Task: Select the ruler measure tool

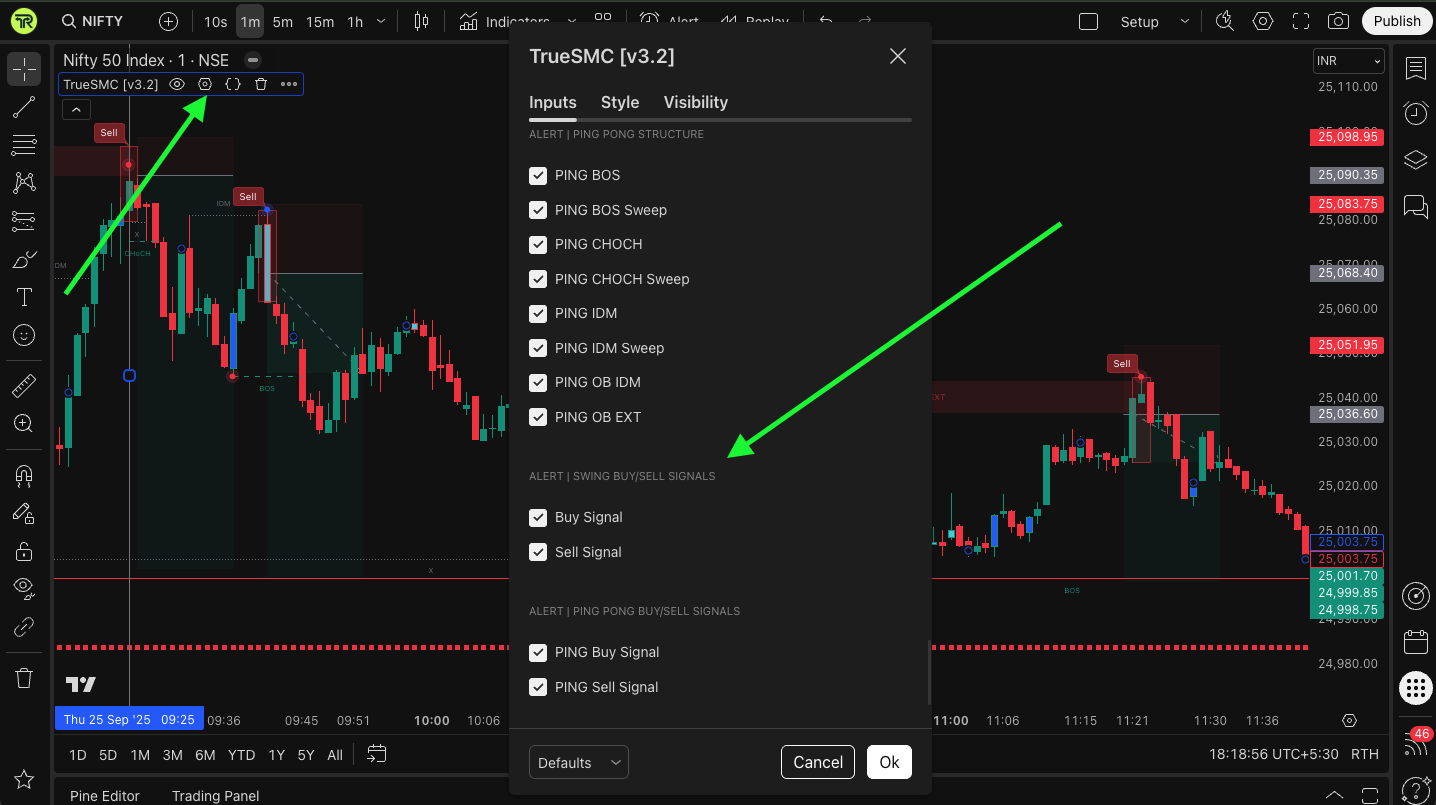Action: pyautogui.click(x=24, y=386)
